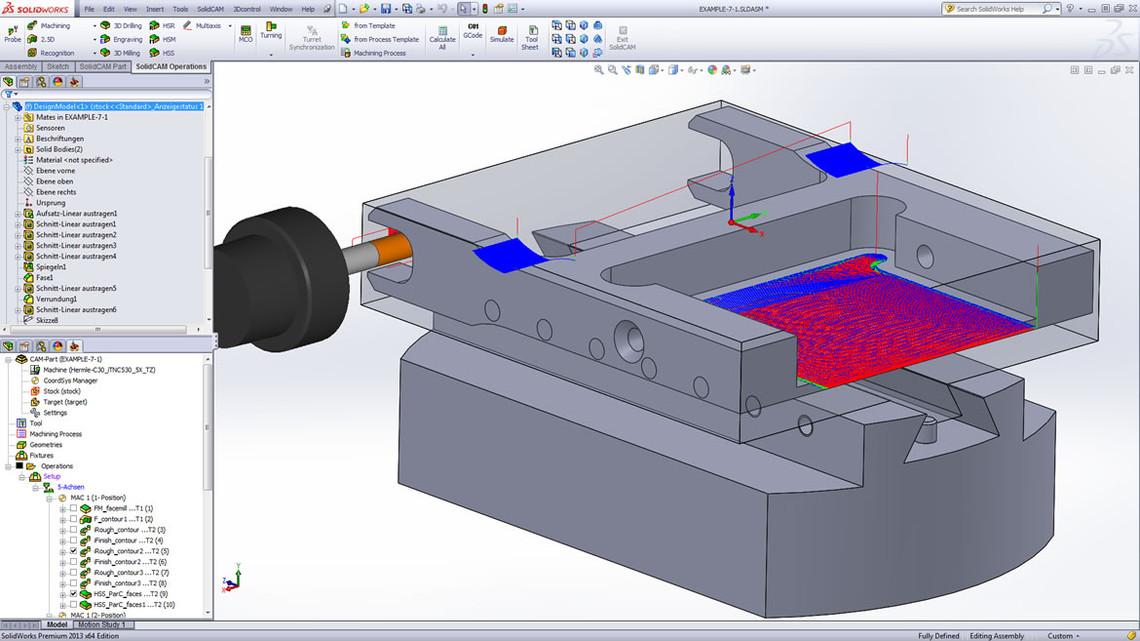
Task: Expand the Solid Bodies(2) node
Action: pos(18,149)
